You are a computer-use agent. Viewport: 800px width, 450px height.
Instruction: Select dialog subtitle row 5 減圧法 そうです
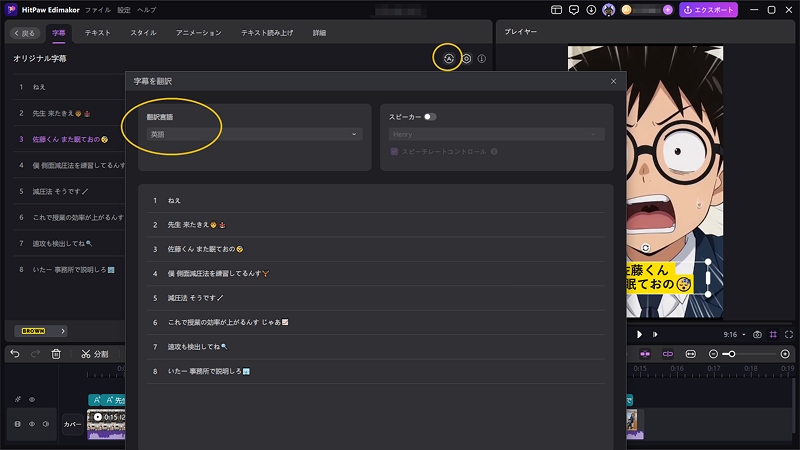point(376,298)
